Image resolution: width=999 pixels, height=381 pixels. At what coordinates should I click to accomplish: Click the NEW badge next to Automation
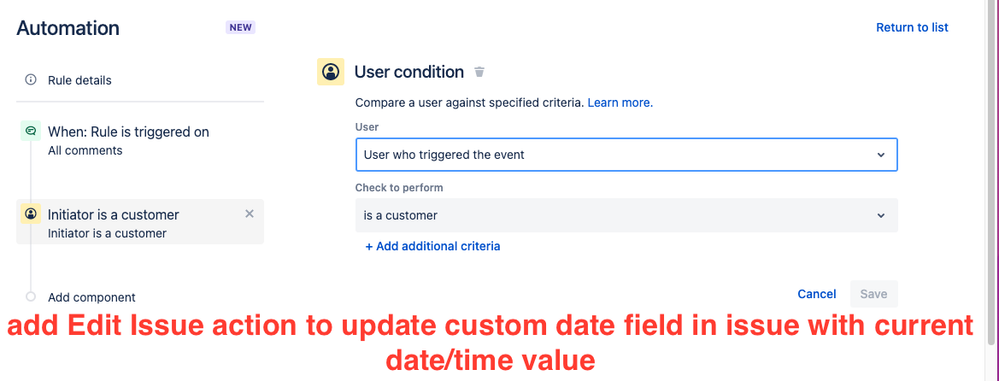(x=240, y=28)
